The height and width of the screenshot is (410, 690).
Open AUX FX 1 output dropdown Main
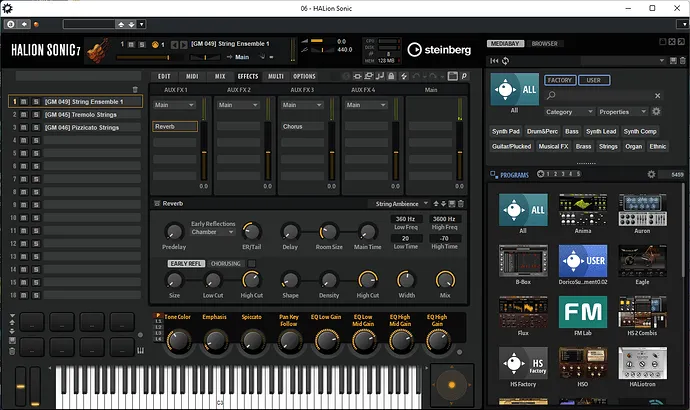[x=174, y=105]
